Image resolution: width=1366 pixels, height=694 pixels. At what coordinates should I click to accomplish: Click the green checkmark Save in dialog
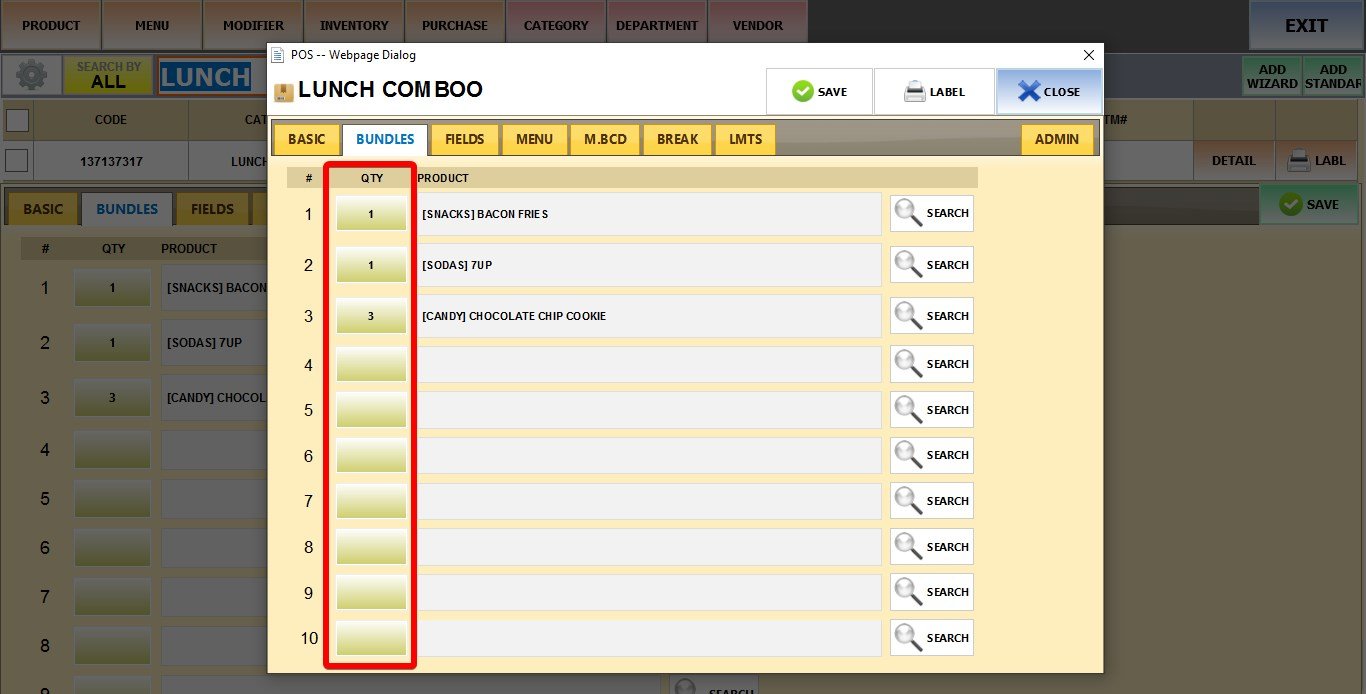(819, 92)
